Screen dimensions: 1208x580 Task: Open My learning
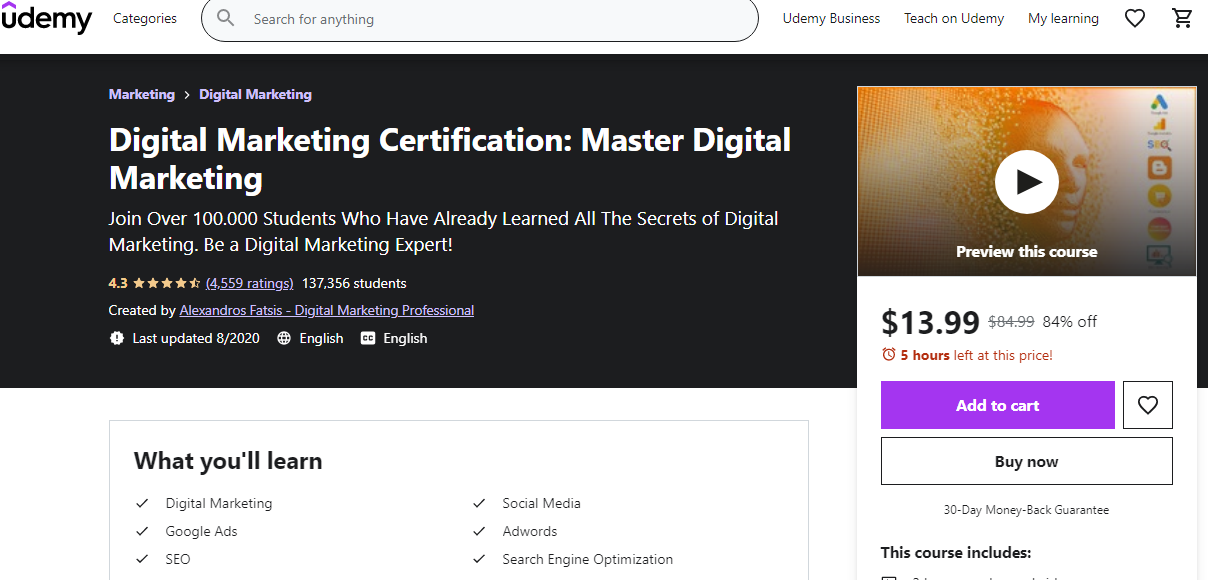1063,18
